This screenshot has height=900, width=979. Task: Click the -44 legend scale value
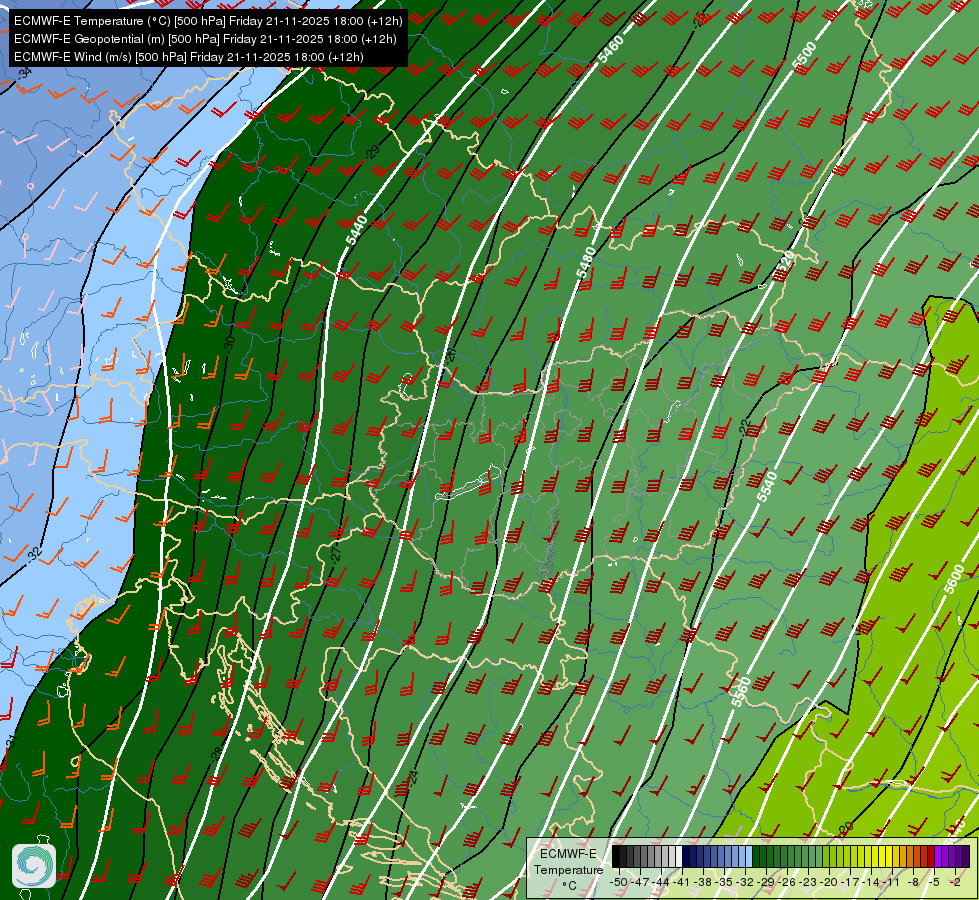[x=661, y=882]
